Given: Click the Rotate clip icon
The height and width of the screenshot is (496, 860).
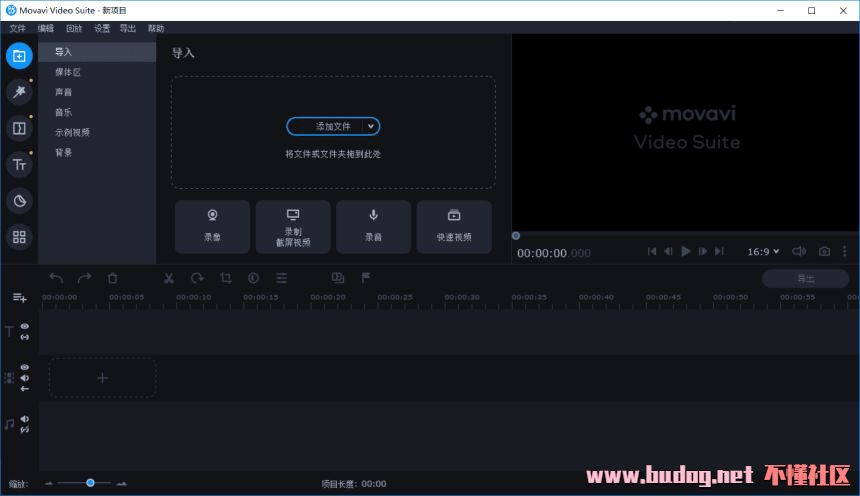Looking at the screenshot, I should click(x=197, y=278).
